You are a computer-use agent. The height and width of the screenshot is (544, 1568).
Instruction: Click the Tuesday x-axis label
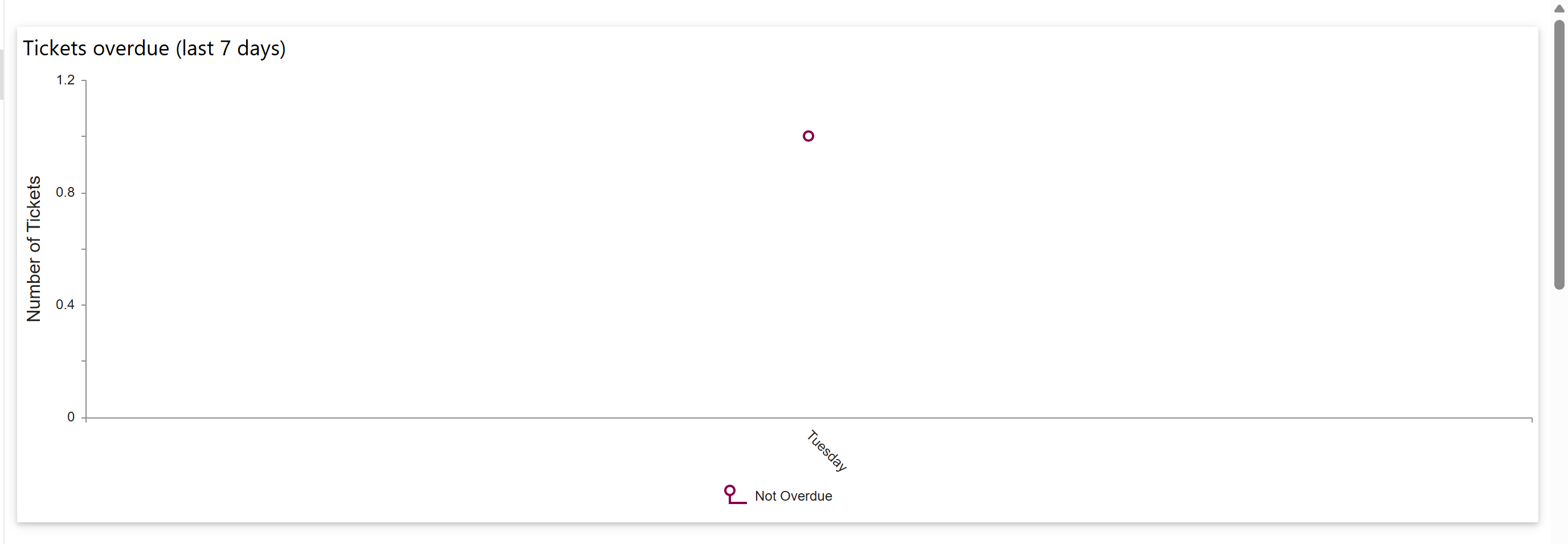(x=826, y=451)
